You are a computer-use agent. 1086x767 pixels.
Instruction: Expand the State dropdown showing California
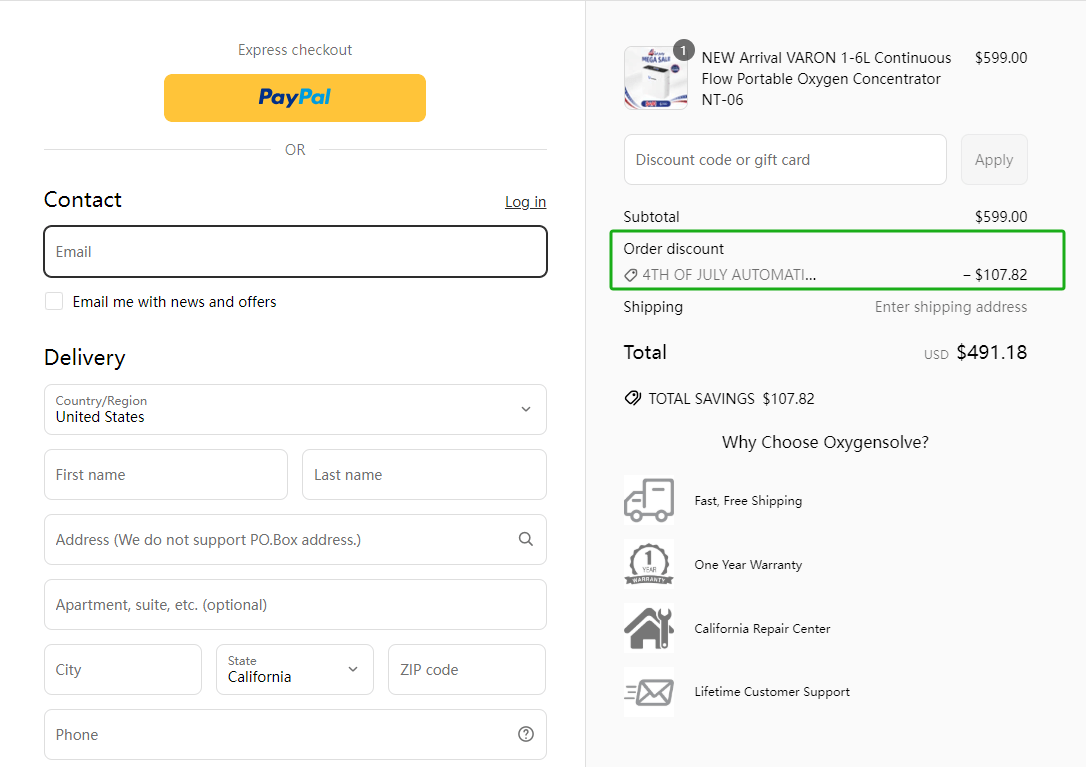(294, 669)
